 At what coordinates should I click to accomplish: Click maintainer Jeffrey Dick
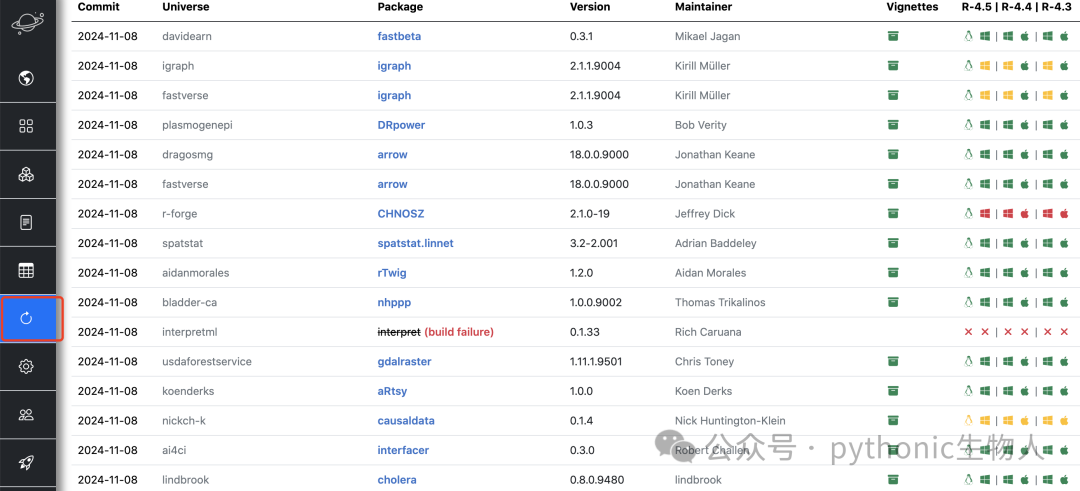pyautogui.click(x=705, y=213)
